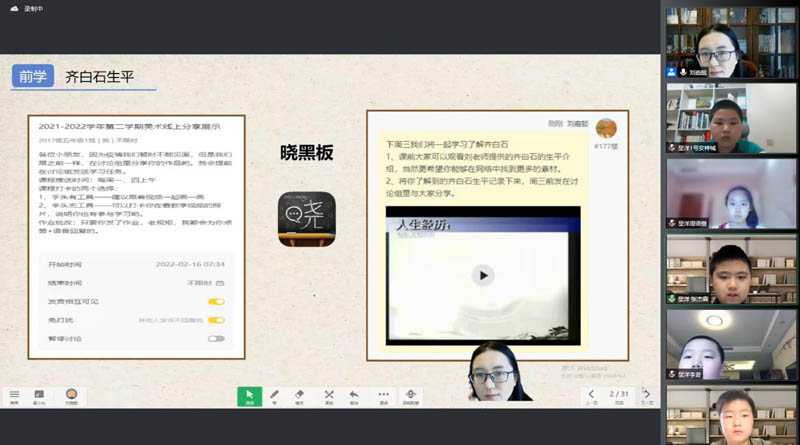Play the 人生经历 video
This screenshot has width=800, height=445.
click(483, 275)
